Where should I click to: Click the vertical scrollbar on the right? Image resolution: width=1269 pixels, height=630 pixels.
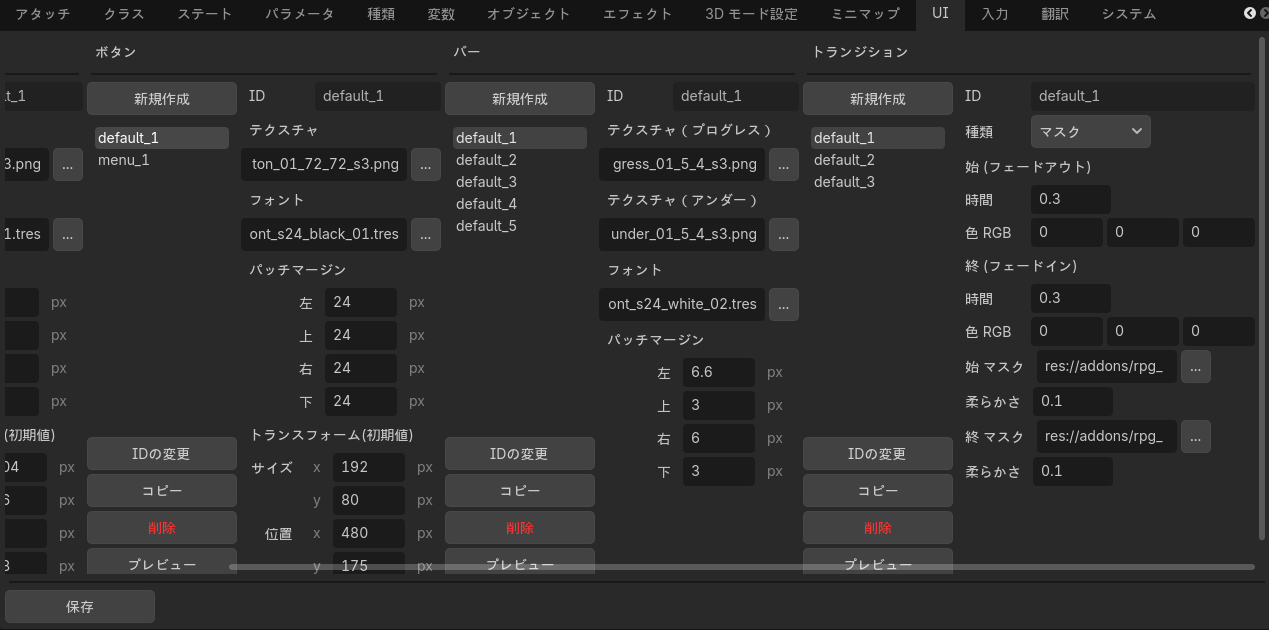(1262, 290)
